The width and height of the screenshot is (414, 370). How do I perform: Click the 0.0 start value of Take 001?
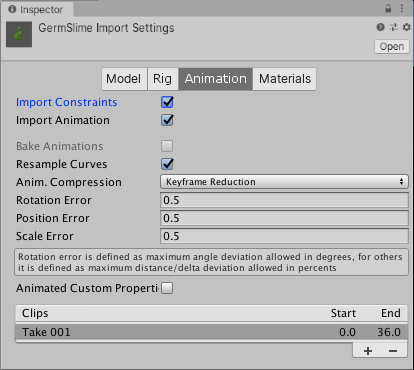[347, 332]
